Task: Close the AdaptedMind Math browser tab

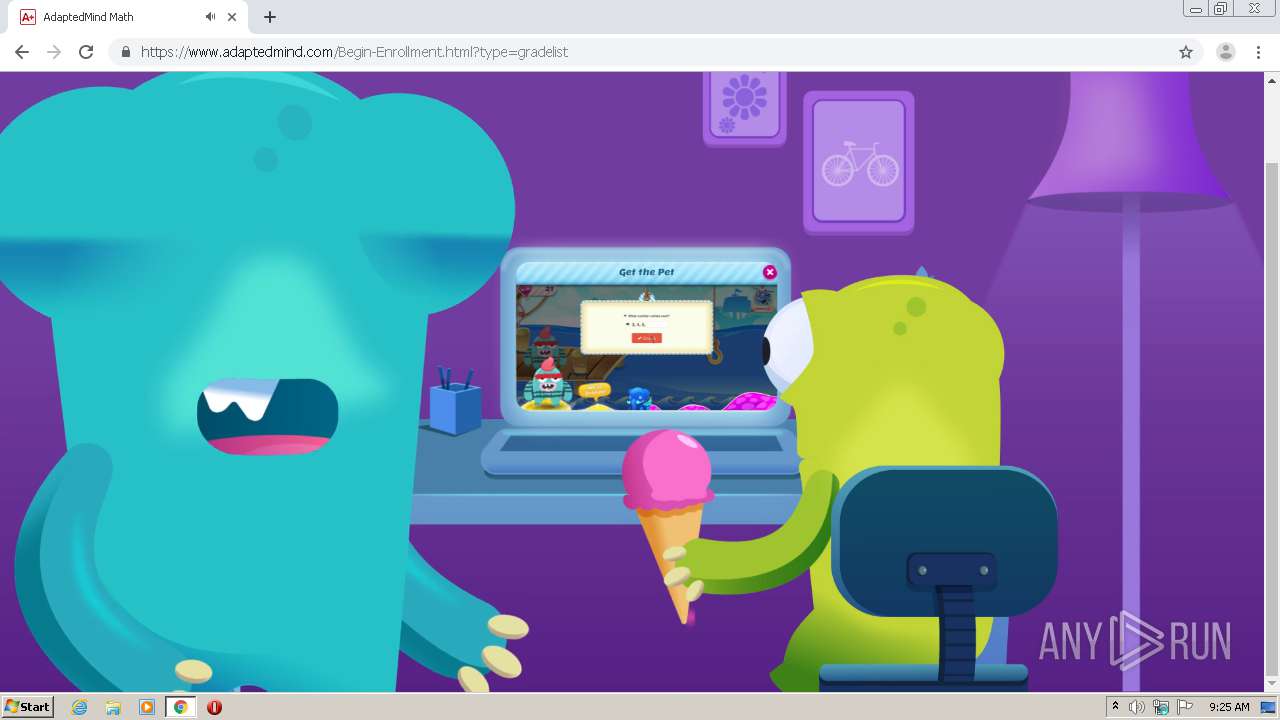Action: click(232, 17)
